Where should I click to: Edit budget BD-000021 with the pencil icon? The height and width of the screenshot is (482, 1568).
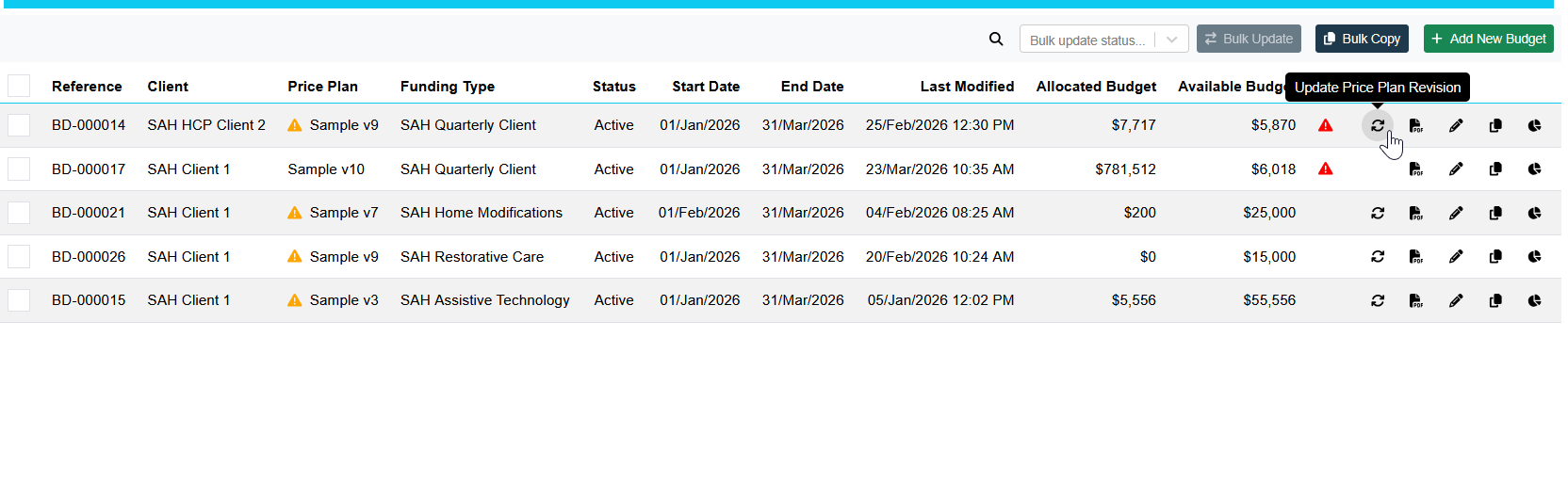1456,214
